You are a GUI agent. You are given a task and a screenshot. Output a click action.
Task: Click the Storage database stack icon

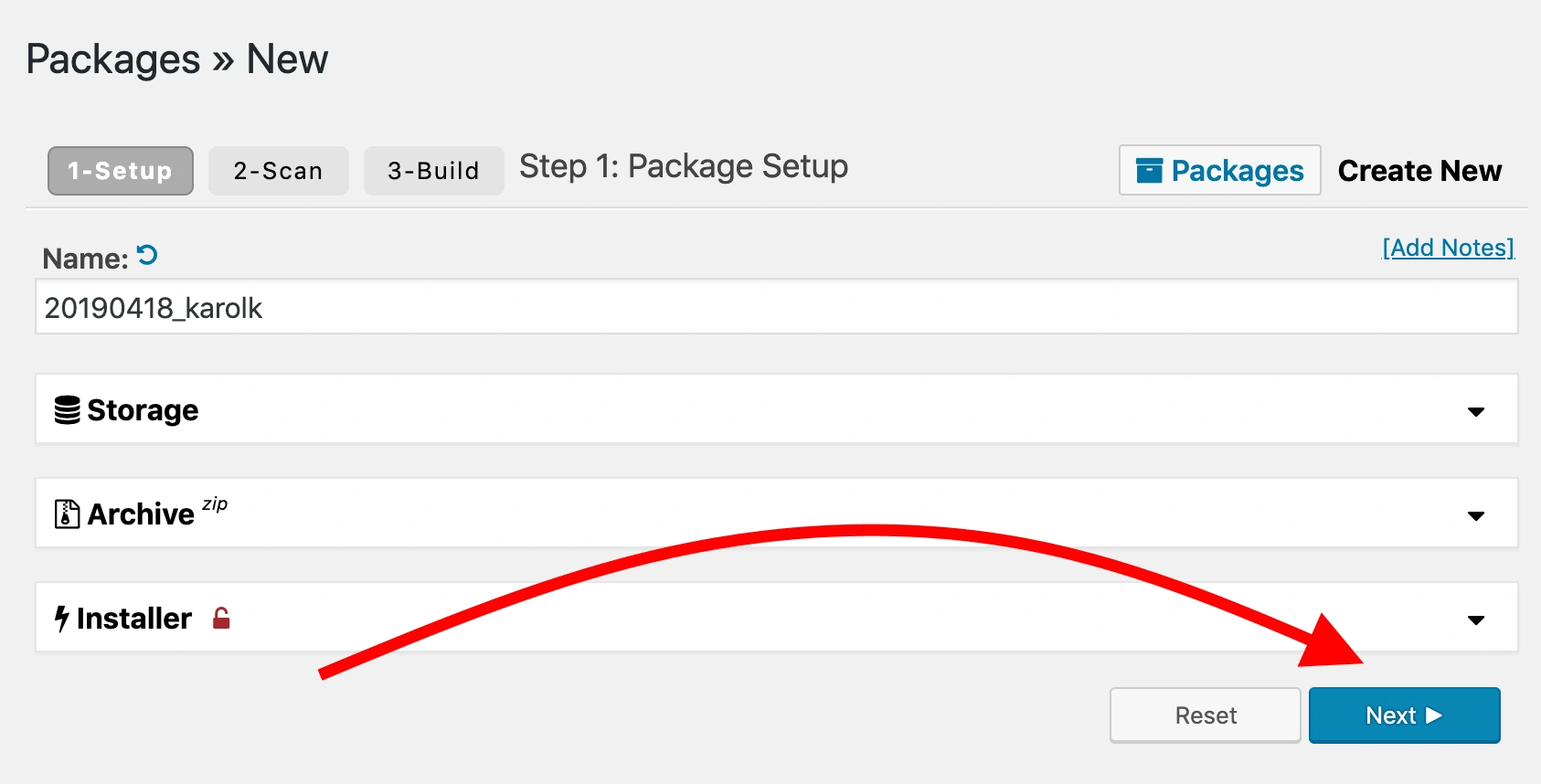click(x=67, y=410)
